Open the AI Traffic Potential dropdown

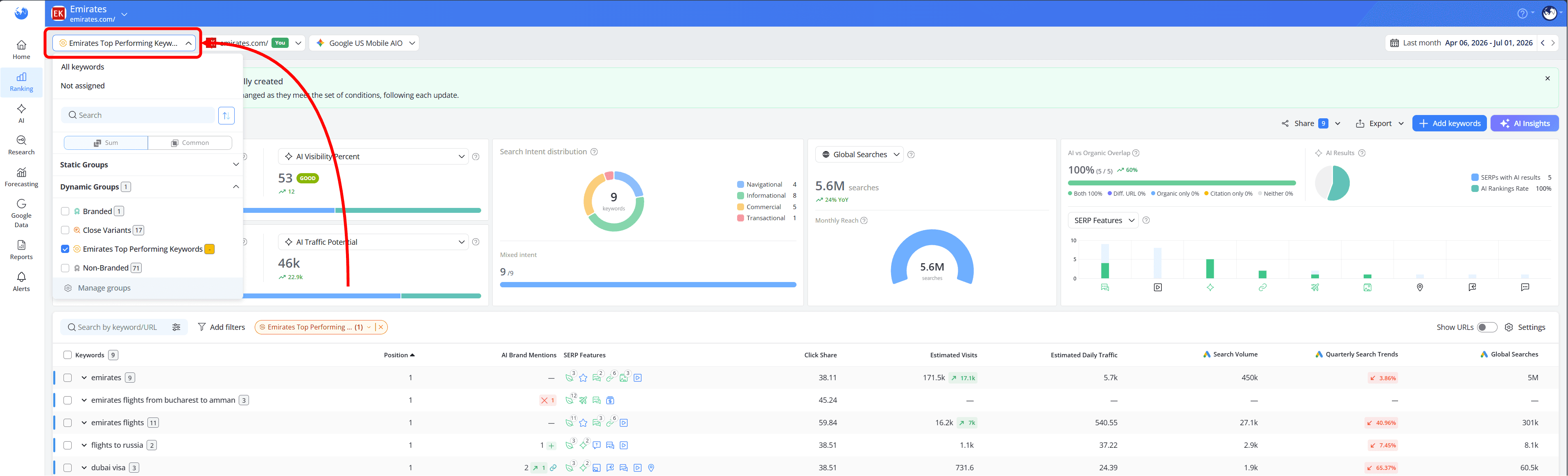pyautogui.click(x=373, y=242)
